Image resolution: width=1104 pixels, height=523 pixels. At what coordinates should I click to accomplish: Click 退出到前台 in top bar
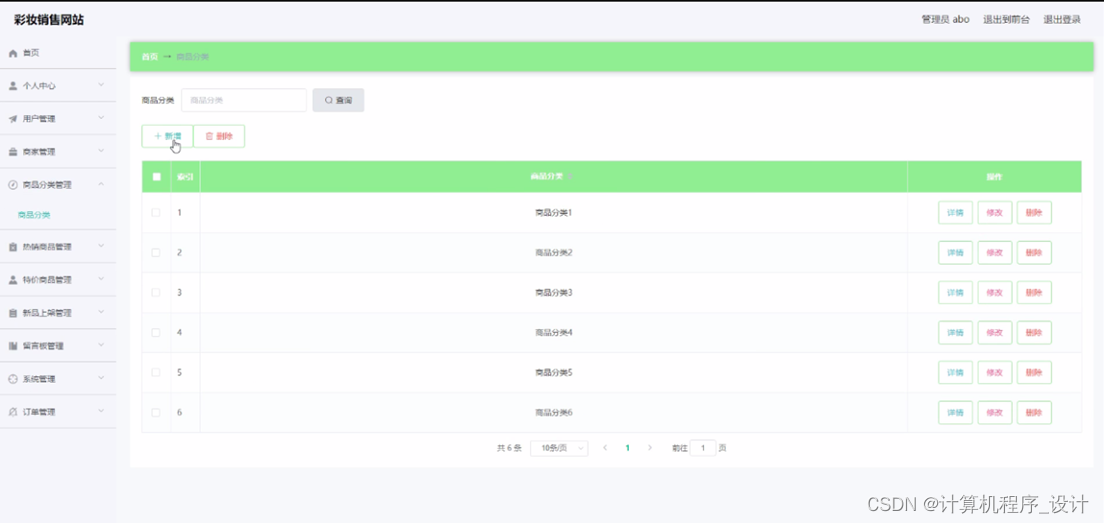[1006, 20]
